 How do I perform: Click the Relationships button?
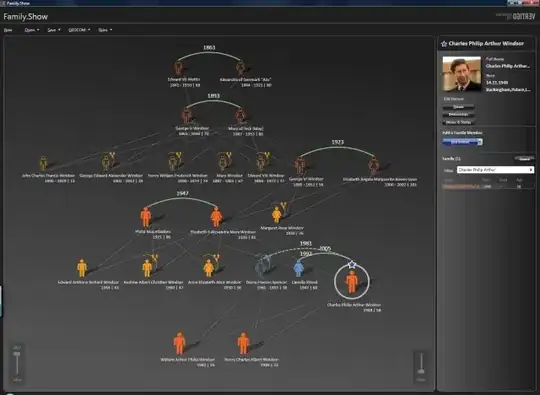458,114
